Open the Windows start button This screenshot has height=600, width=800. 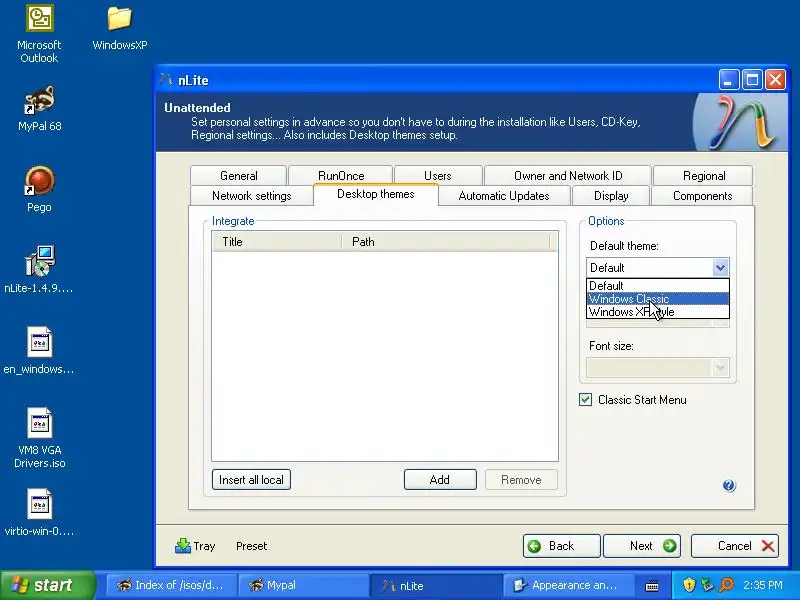pos(47,585)
